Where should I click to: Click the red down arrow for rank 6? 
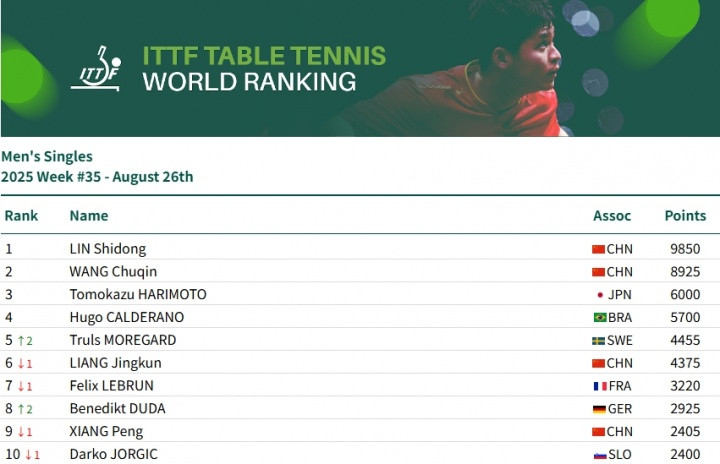(x=20, y=364)
